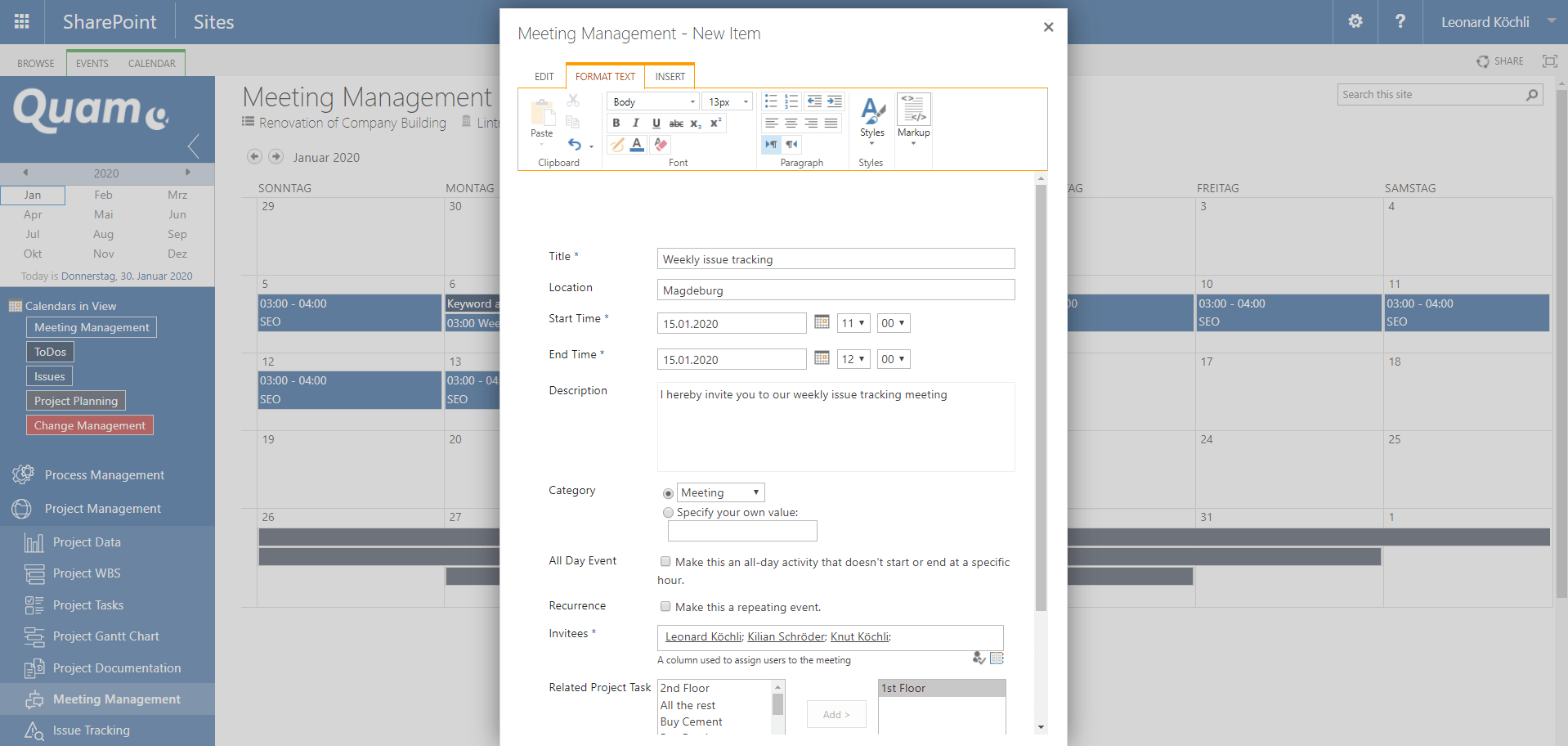Apply bold formatting in the Font group
This screenshot has height=746, width=1568.
[x=616, y=123]
